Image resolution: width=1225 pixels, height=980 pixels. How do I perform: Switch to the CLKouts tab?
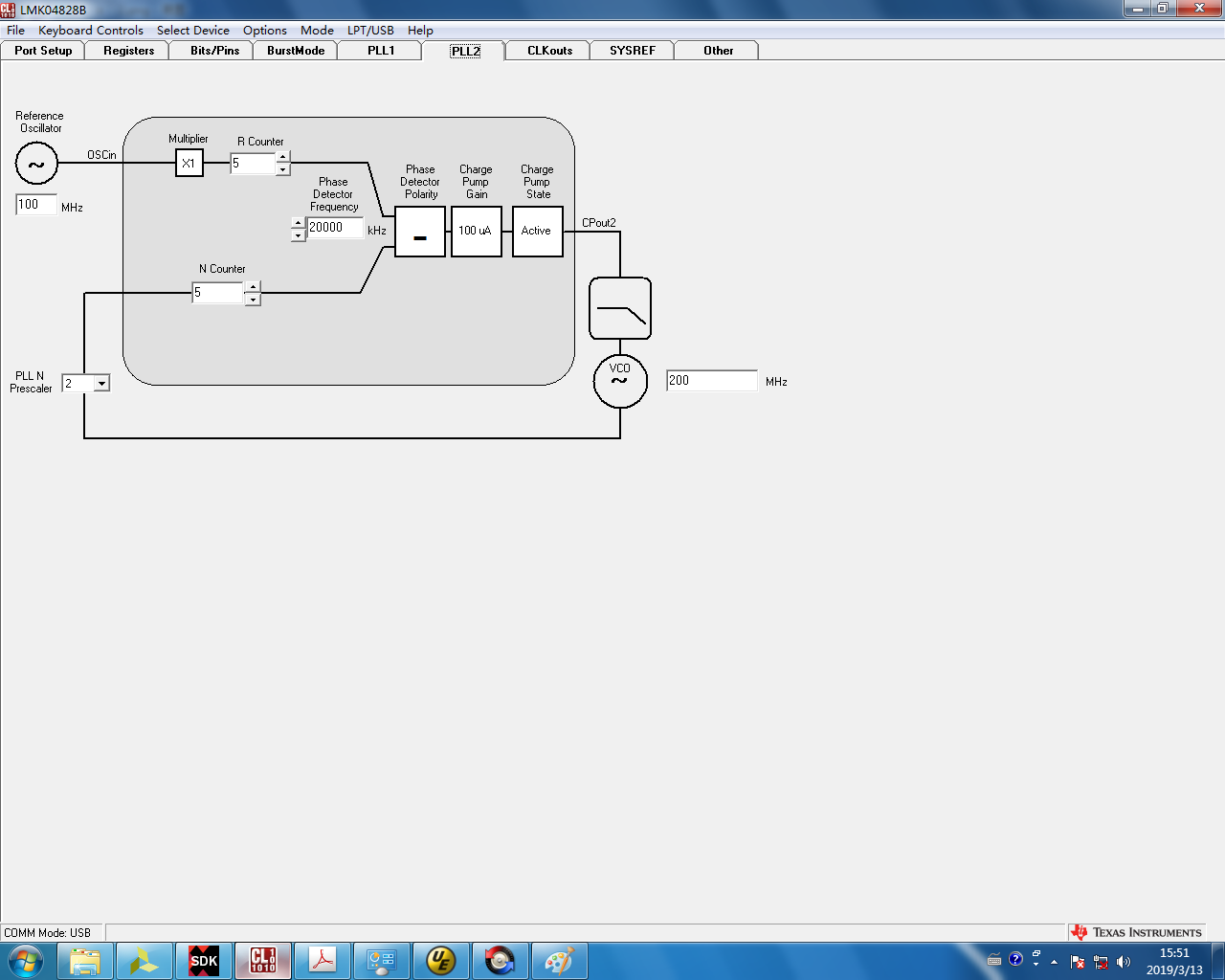click(x=549, y=51)
